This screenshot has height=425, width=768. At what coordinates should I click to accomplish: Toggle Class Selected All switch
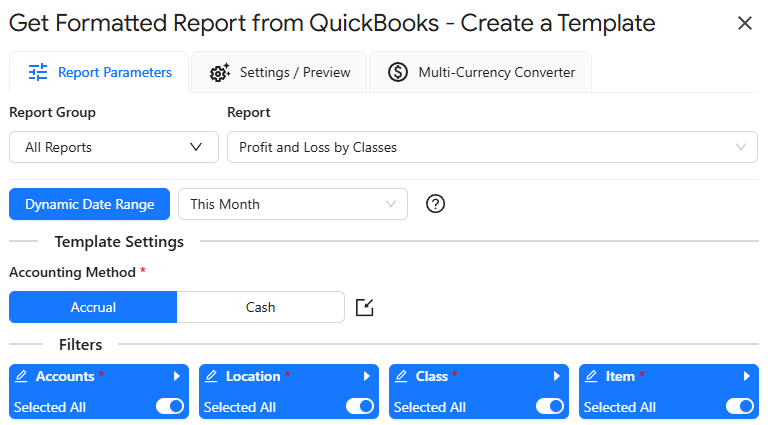pos(550,406)
